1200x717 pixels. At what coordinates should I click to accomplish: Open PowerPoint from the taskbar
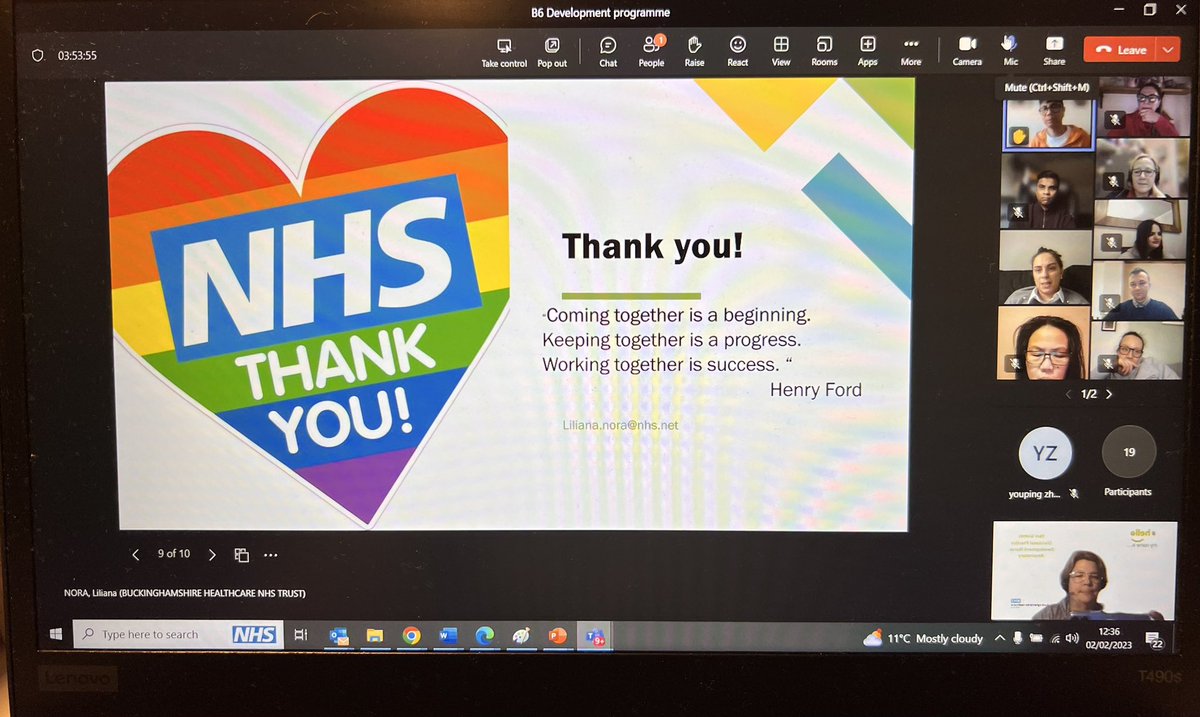(557, 636)
